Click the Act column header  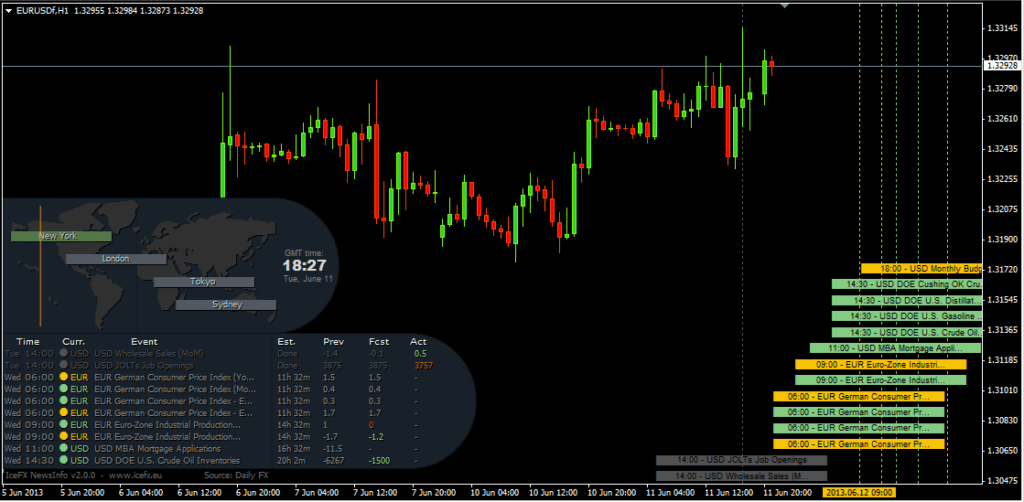[x=418, y=341]
